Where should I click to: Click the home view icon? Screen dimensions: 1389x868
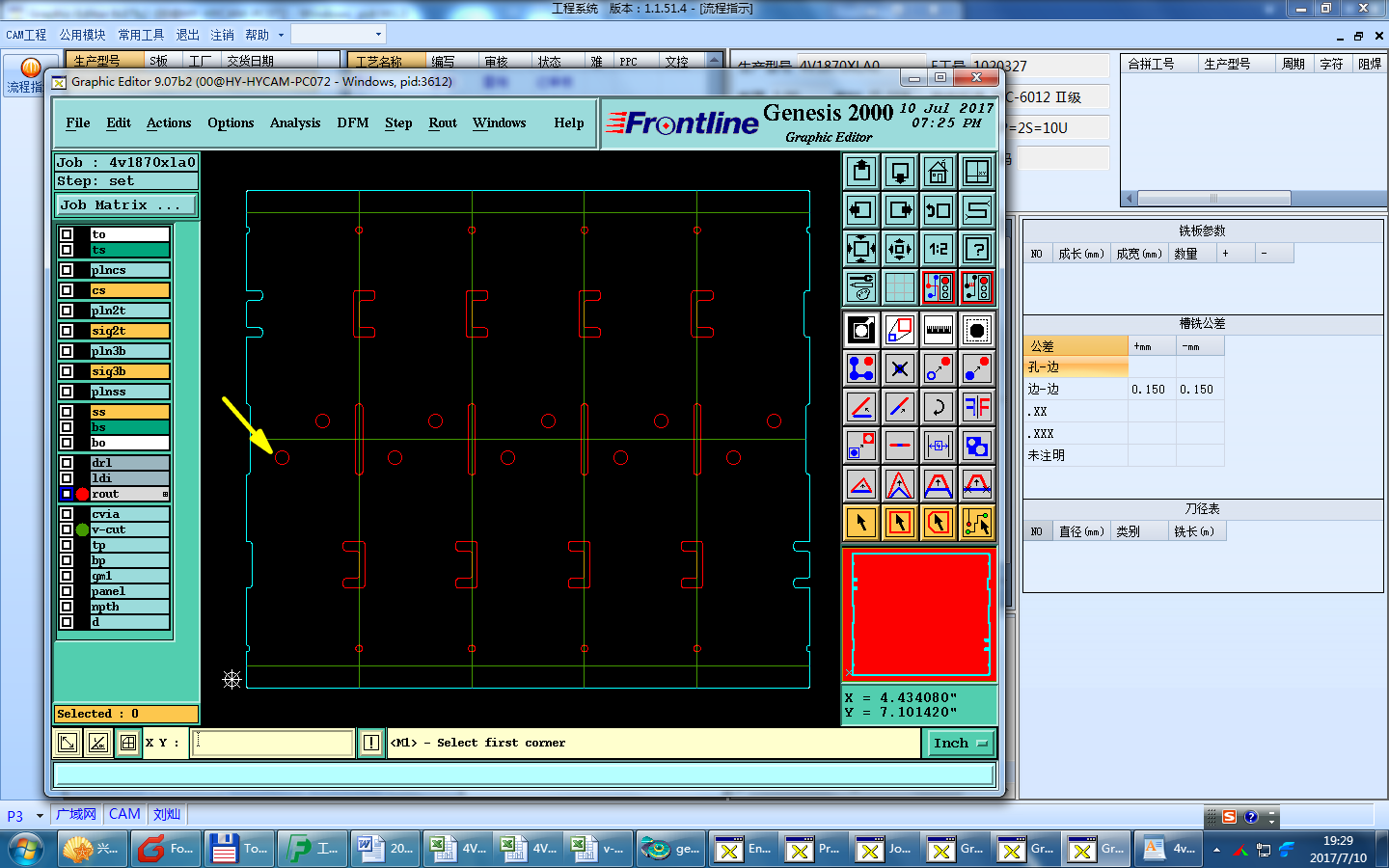click(939, 172)
